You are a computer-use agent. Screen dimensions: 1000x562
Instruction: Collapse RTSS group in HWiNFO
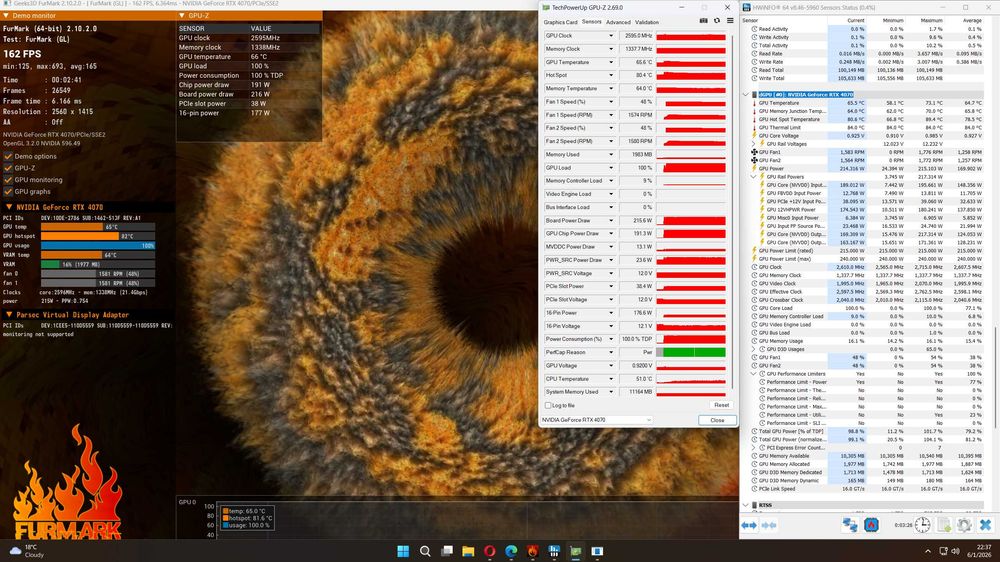746,505
